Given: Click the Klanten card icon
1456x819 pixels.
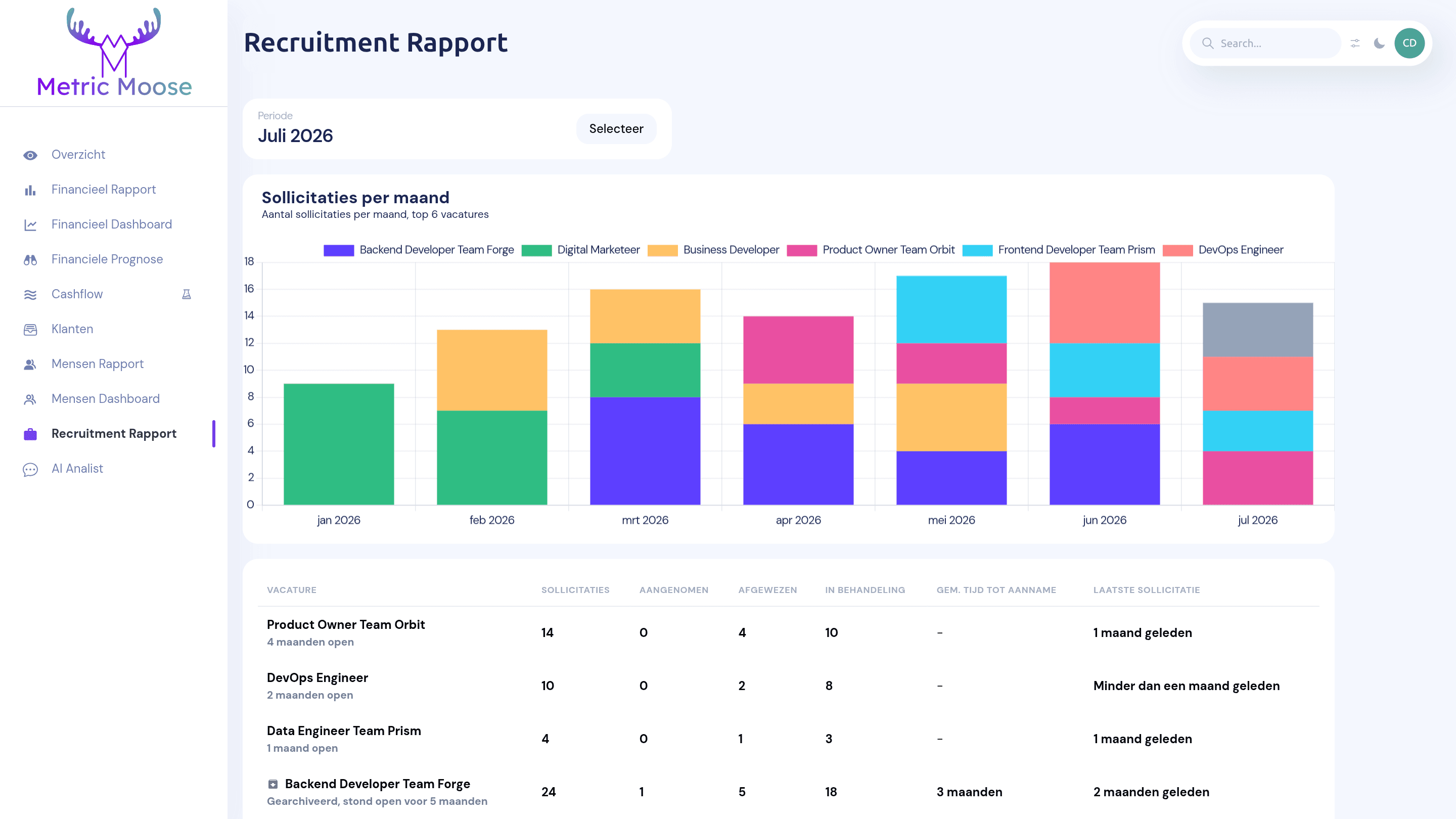Looking at the screenshot, I should click(30, 330).
